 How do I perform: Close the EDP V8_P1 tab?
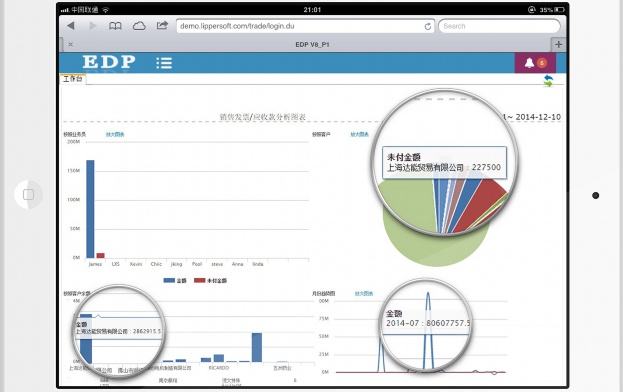(x=70, y=44)
